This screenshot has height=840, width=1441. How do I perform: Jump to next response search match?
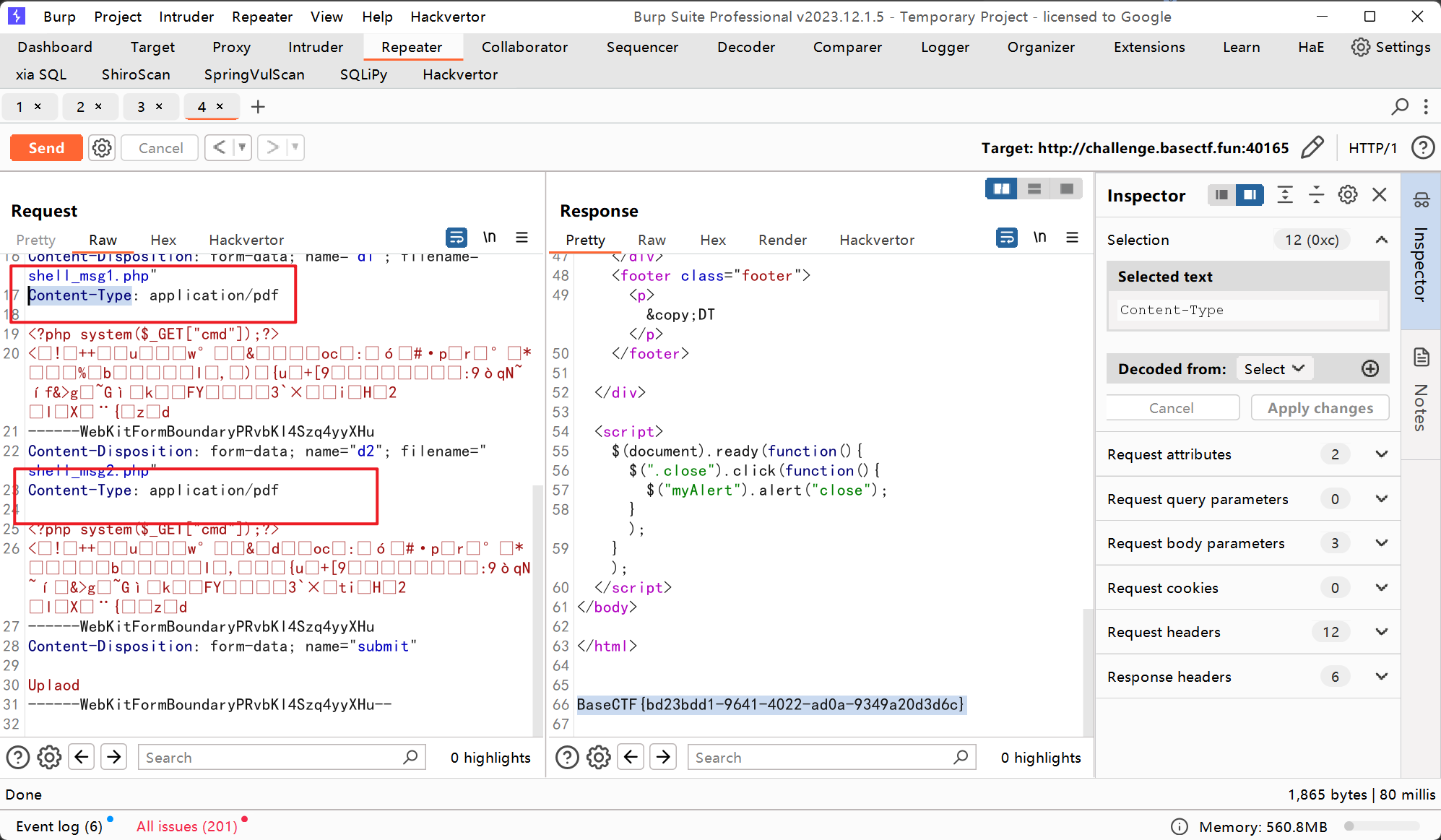coord(663,757)
